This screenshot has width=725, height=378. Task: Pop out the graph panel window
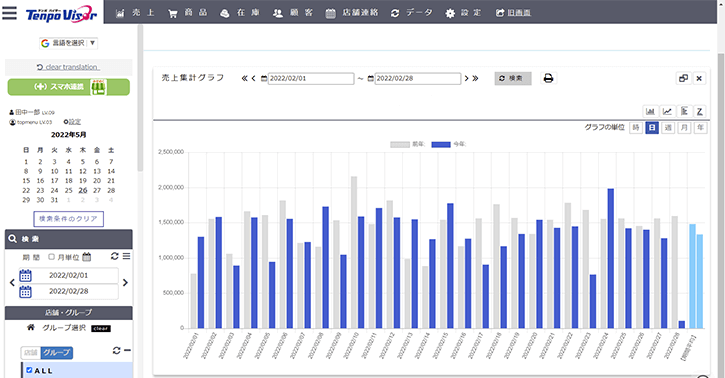tap(683, 78)
